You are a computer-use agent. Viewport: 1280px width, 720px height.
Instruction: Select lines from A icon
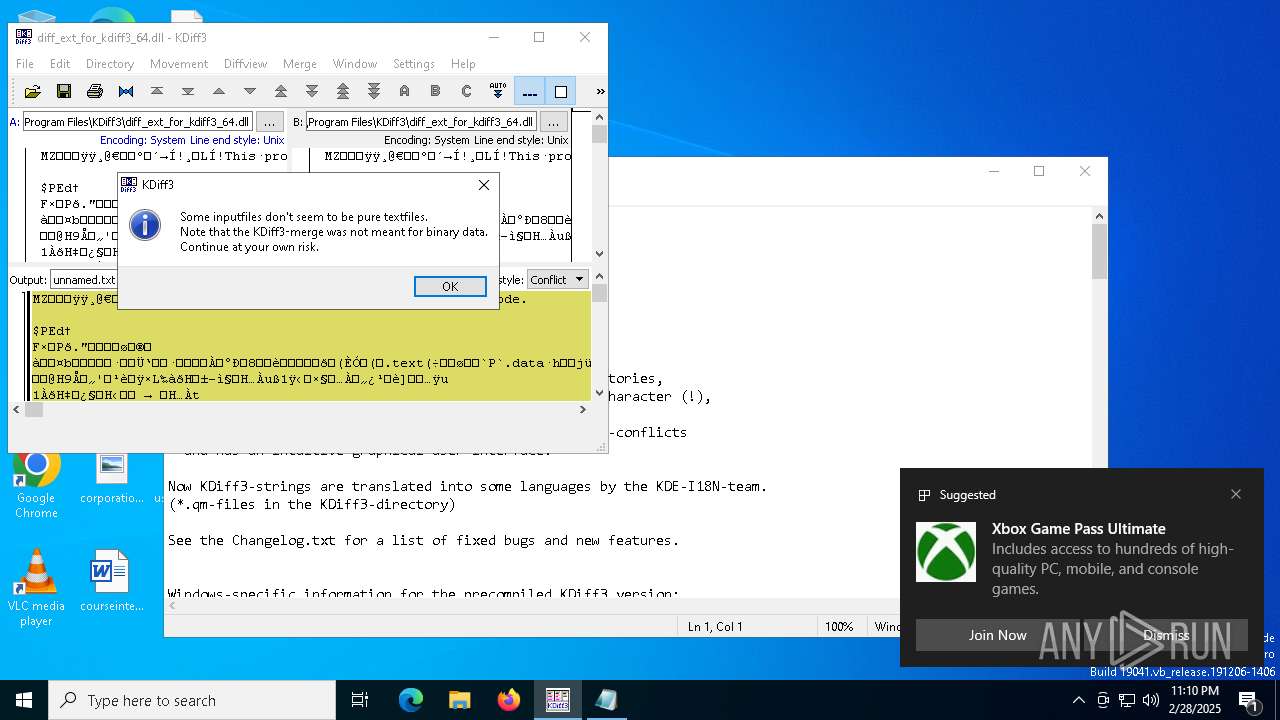[404, 91]
